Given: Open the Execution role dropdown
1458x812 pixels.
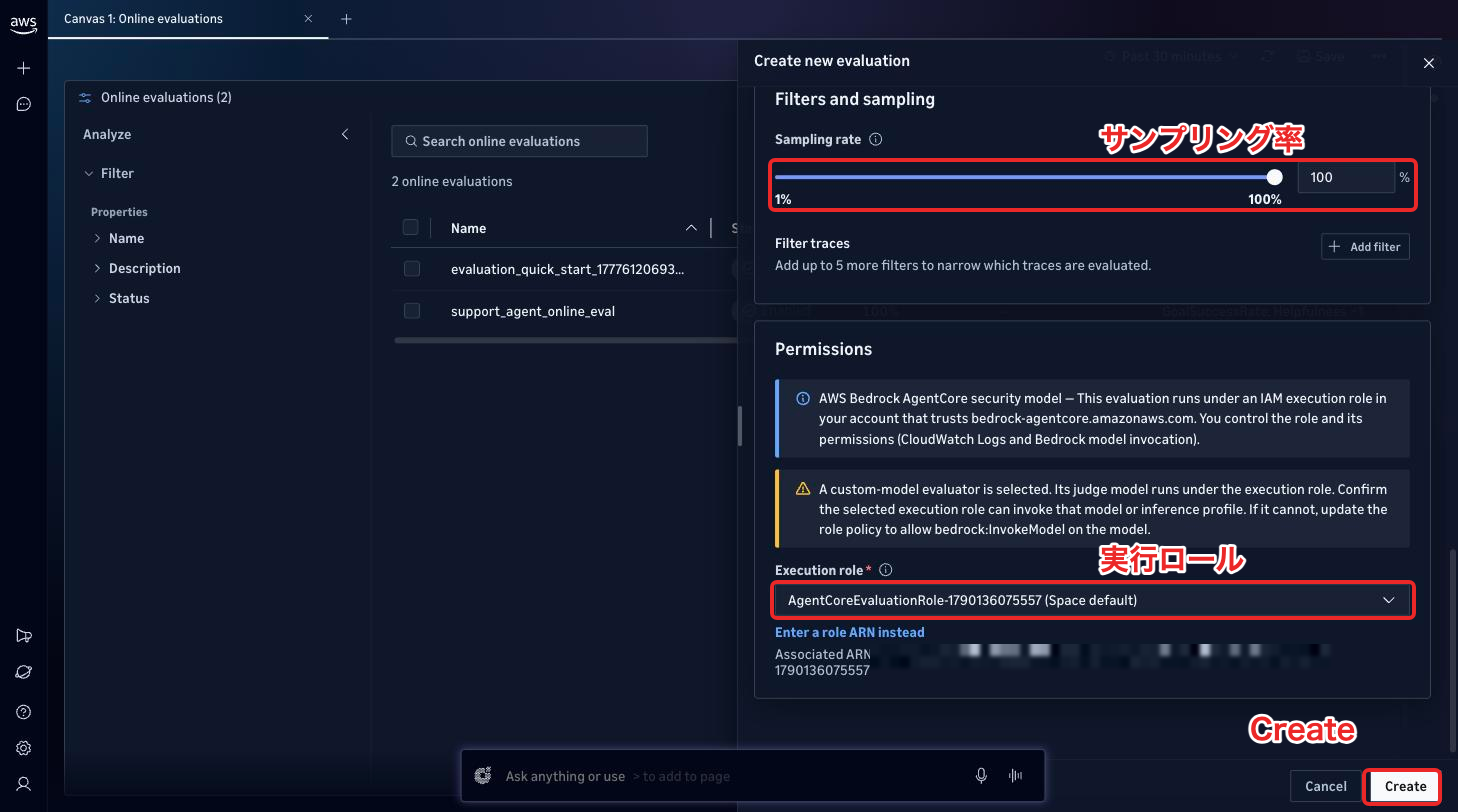Looking at the screenshot, I should pos(1092,600).
